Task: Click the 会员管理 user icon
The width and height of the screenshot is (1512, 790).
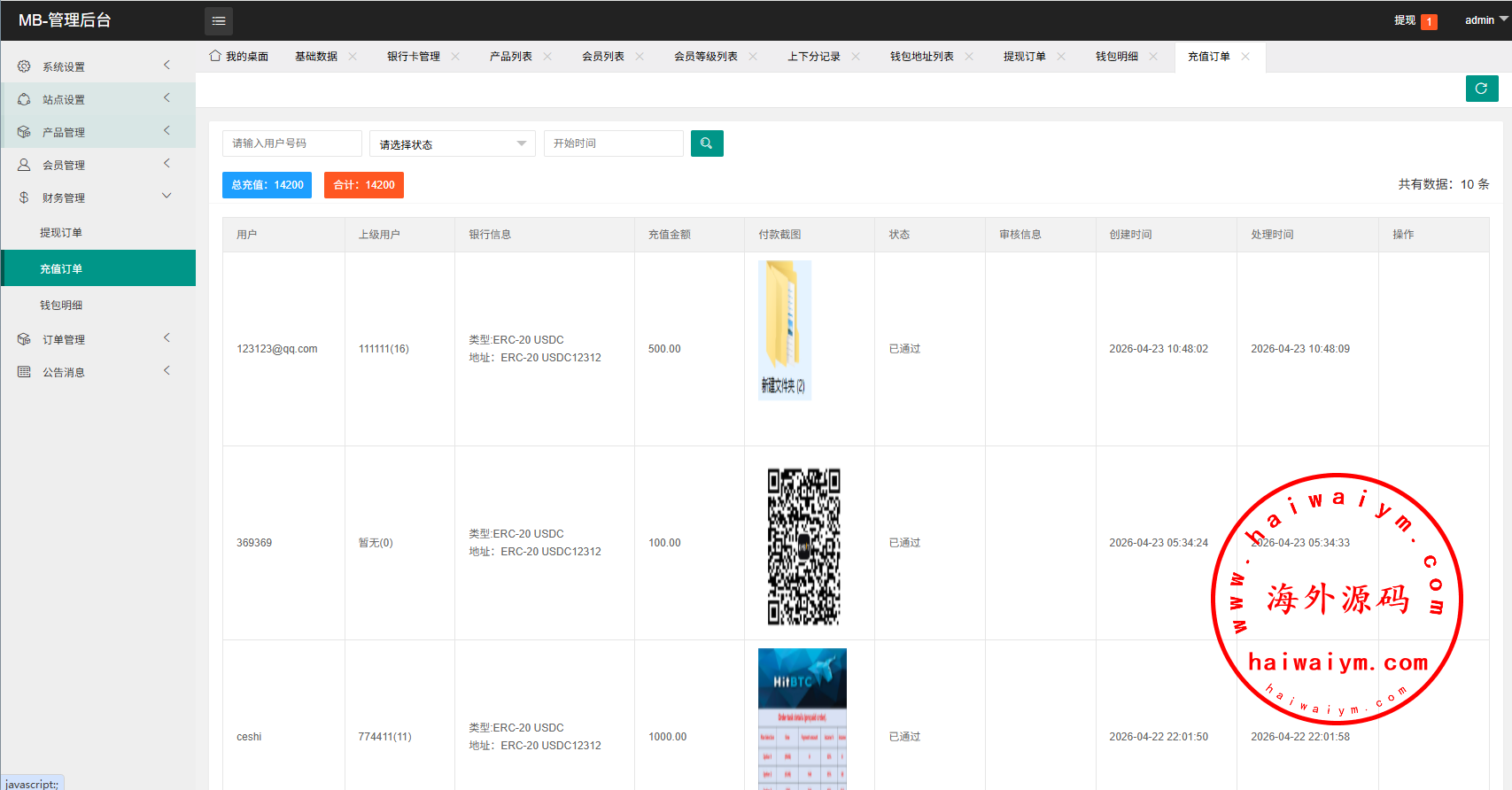Action: click(24, 165)
